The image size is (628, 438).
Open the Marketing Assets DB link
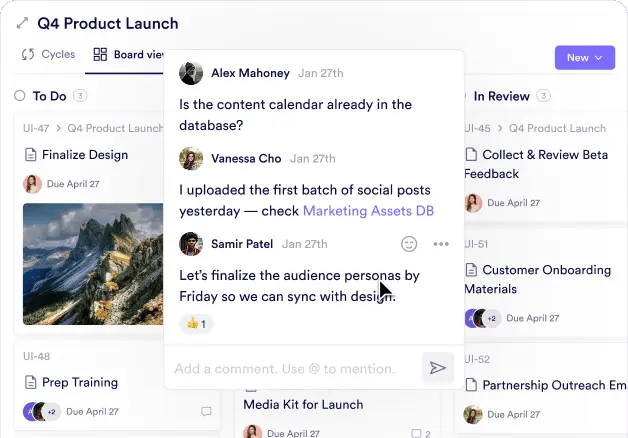coord(368,211)
